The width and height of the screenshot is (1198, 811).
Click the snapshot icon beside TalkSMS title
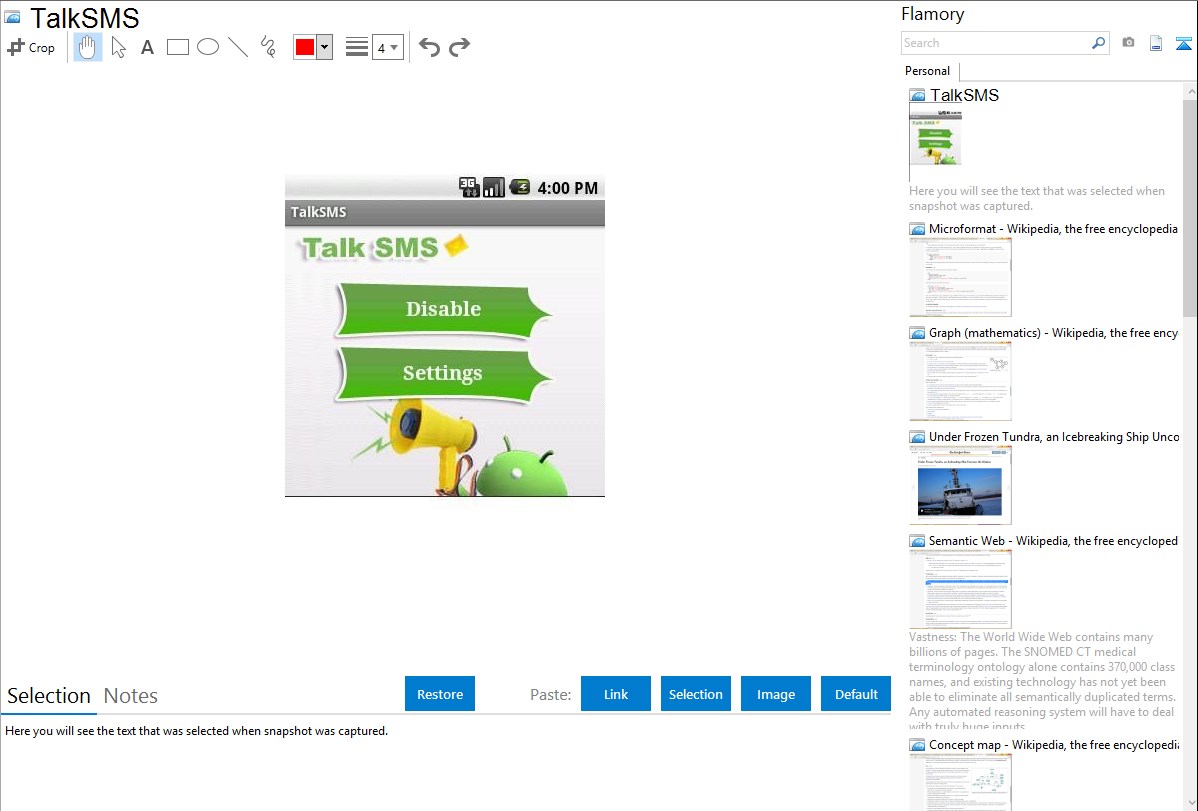[x=13, y=17]
